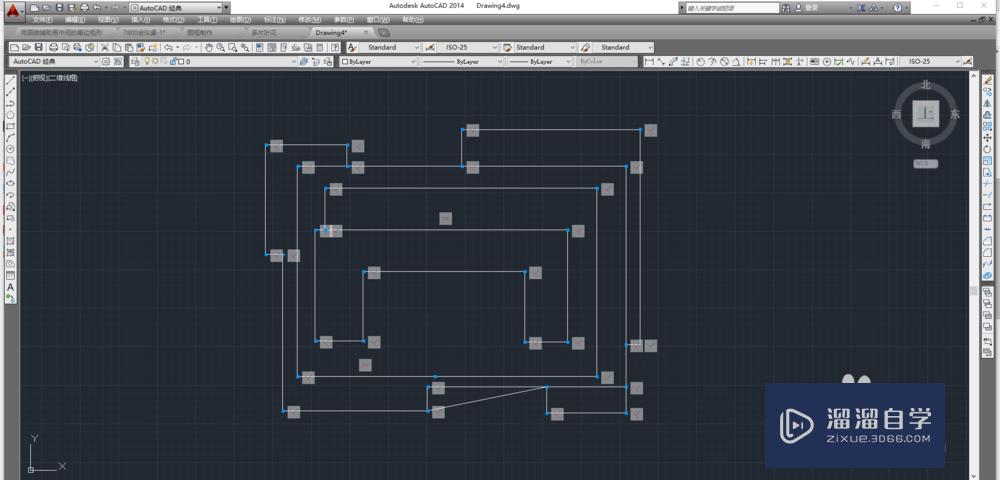
Task: Select the Spline tool in draw toolbar
Action: click(x=10, y=172)
